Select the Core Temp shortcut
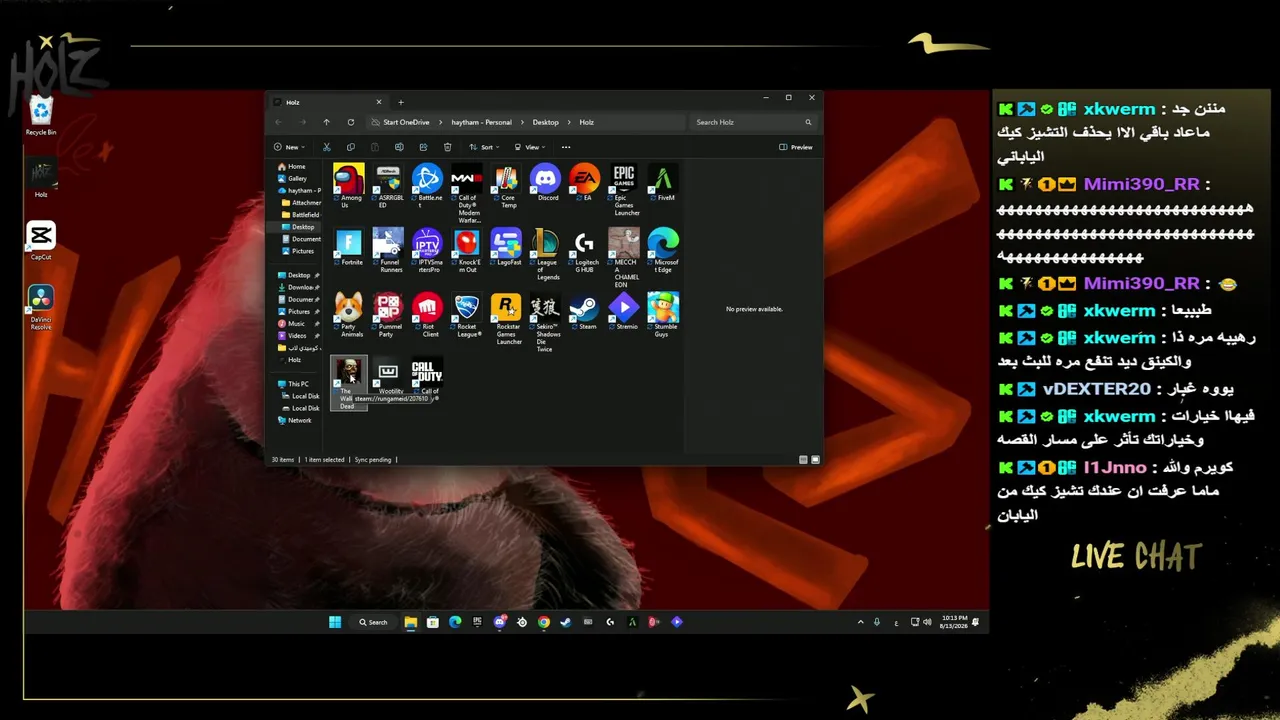Screen dimensions: 1280x720 pos(507,186)
